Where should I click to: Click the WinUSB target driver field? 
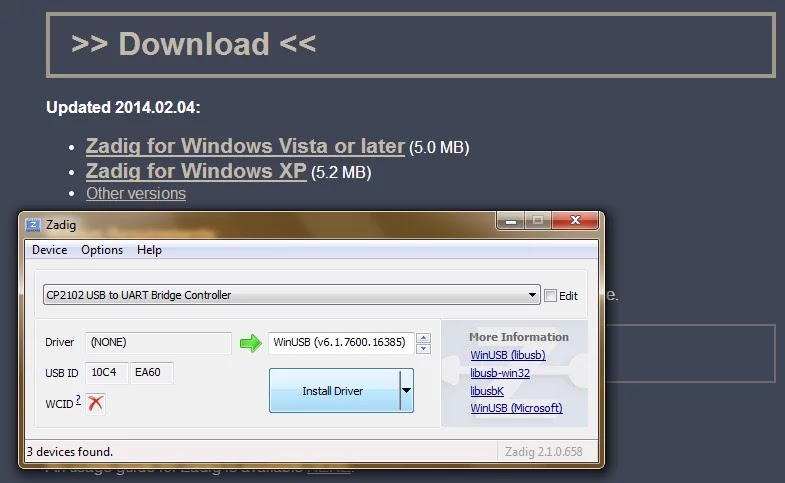[x=341, y=342]
